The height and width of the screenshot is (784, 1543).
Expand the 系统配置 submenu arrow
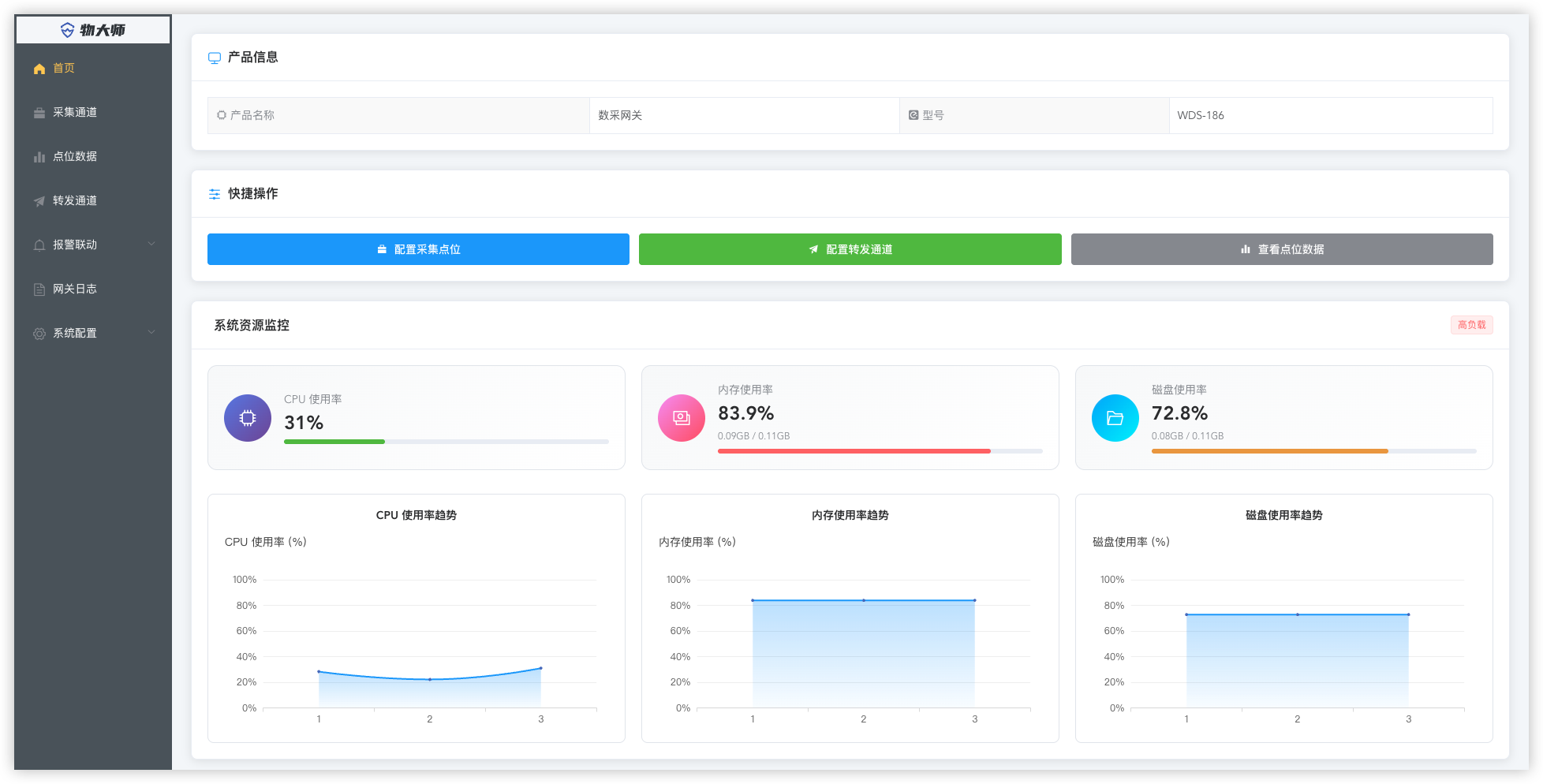151,333
